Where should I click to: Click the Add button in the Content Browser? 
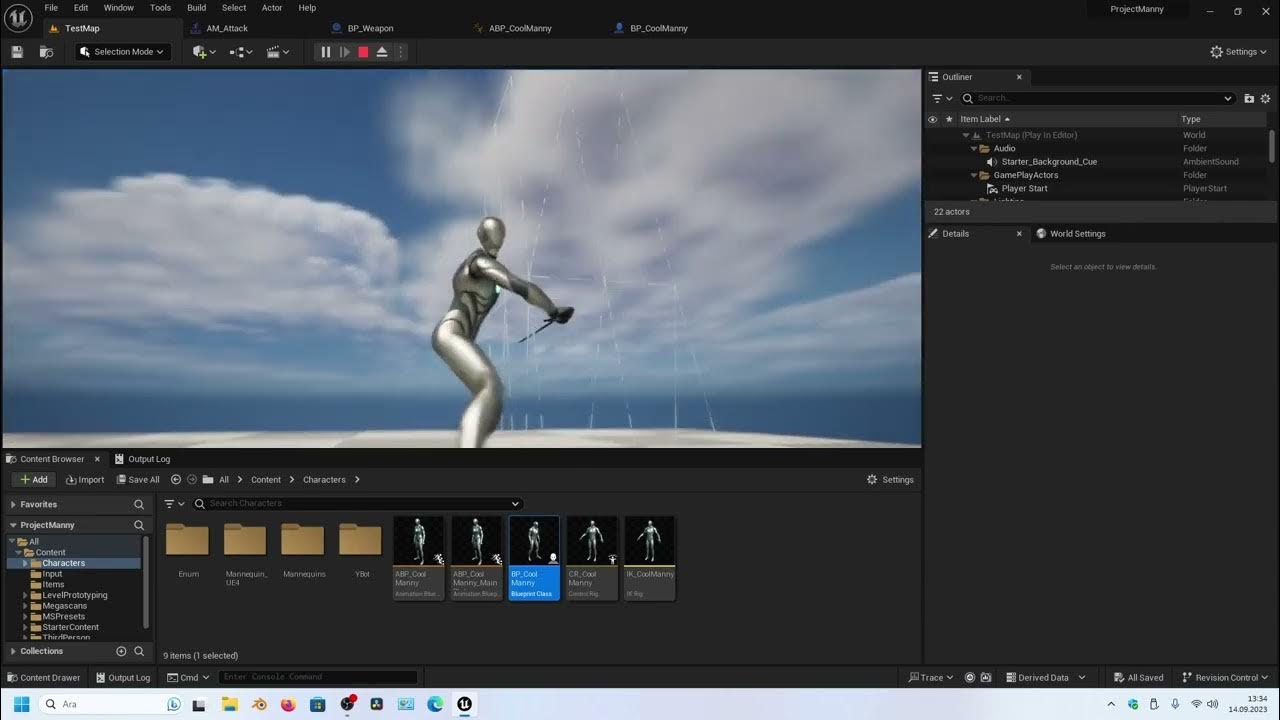[33, 480]
